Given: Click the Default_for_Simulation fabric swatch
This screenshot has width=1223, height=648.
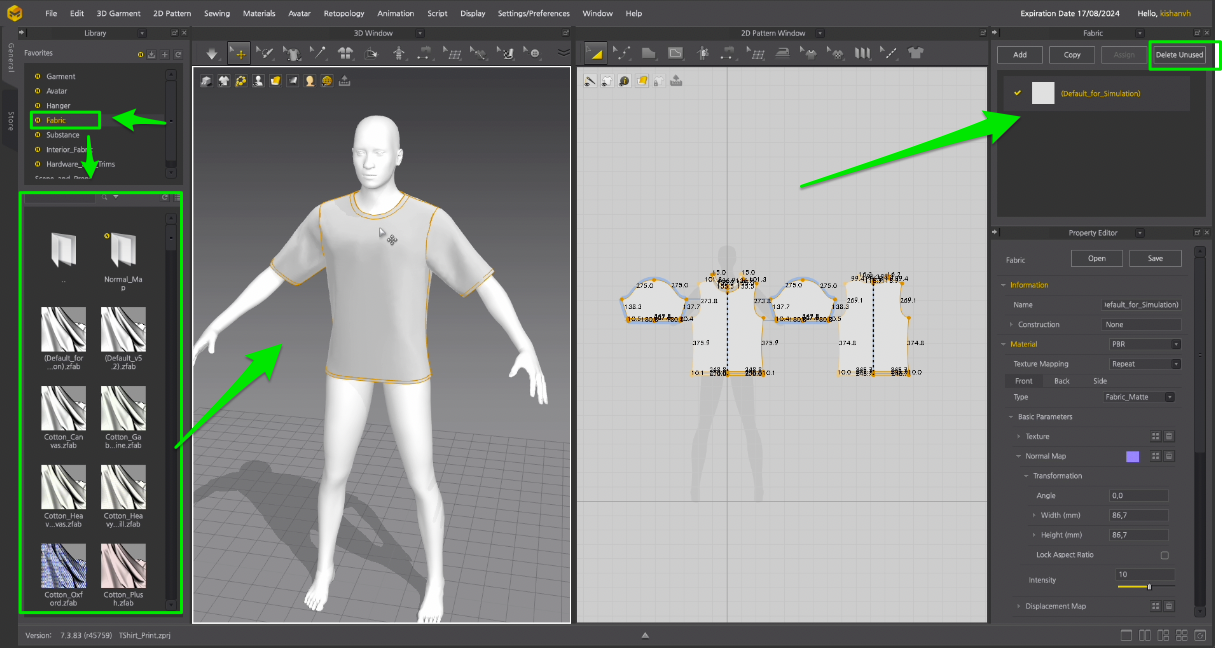Looking at the screenshot, I should 1043,93.
